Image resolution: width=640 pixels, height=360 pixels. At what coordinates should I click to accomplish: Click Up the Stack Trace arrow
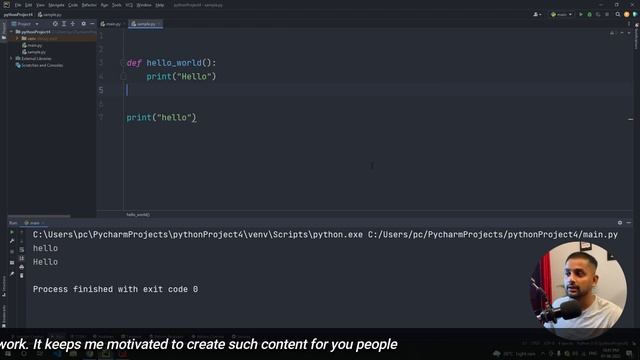tap(22, 232)
